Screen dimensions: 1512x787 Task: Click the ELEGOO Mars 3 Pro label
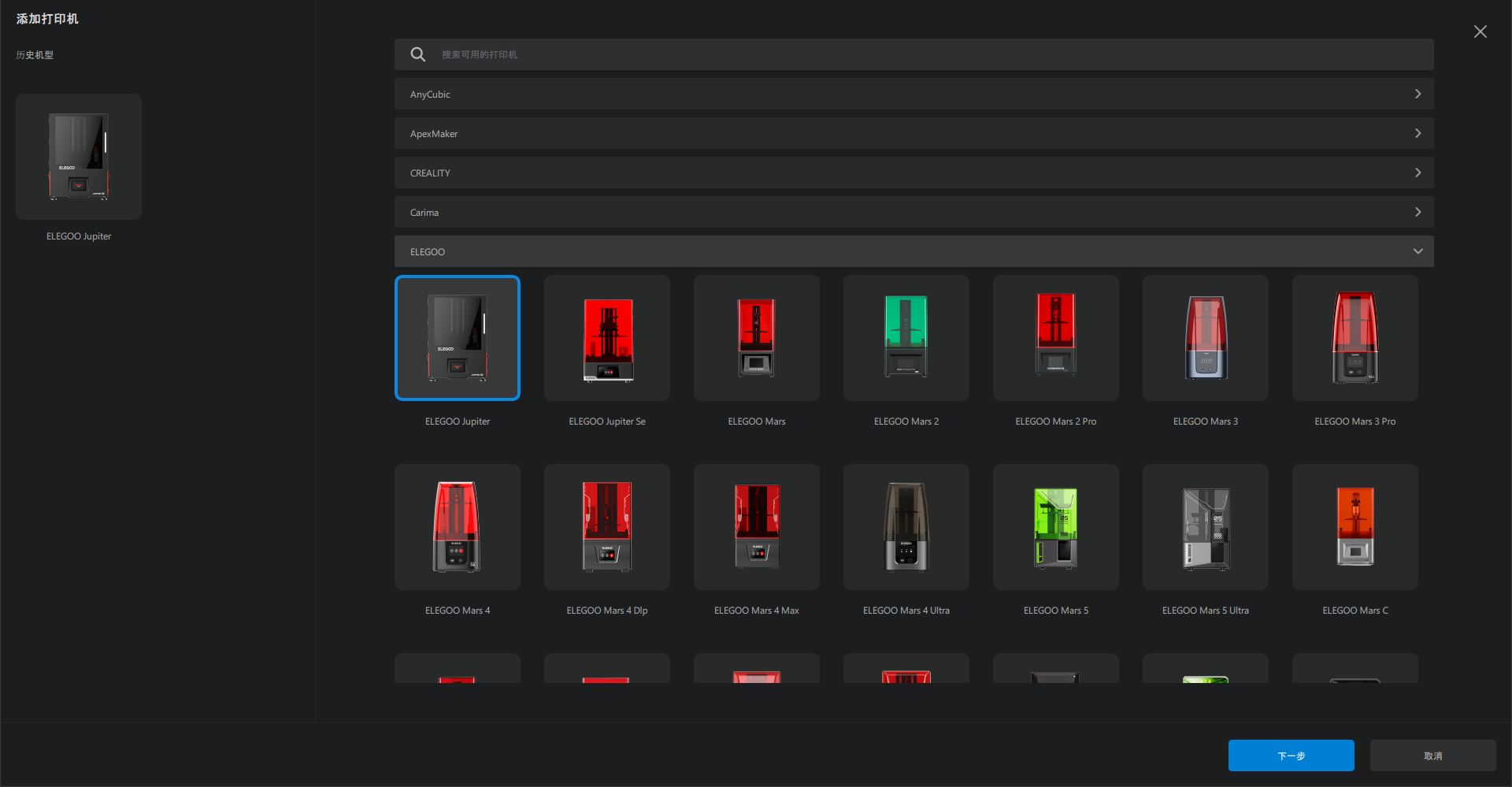point(1355,421)
